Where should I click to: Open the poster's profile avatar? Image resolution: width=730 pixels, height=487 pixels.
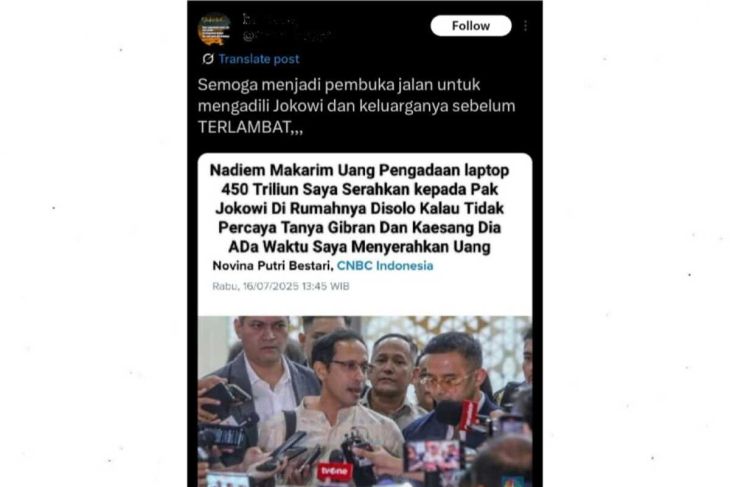coord(214,28)
